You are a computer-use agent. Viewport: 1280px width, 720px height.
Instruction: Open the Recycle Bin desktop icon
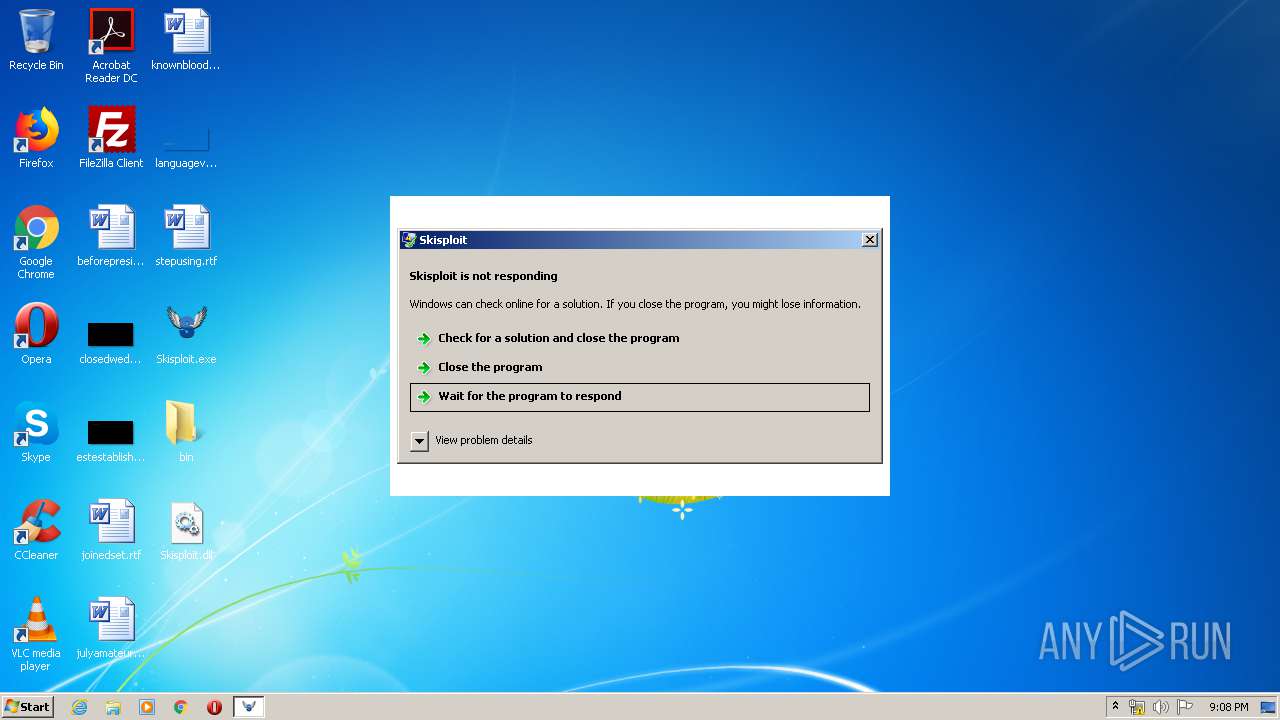(x=36, y=40)
